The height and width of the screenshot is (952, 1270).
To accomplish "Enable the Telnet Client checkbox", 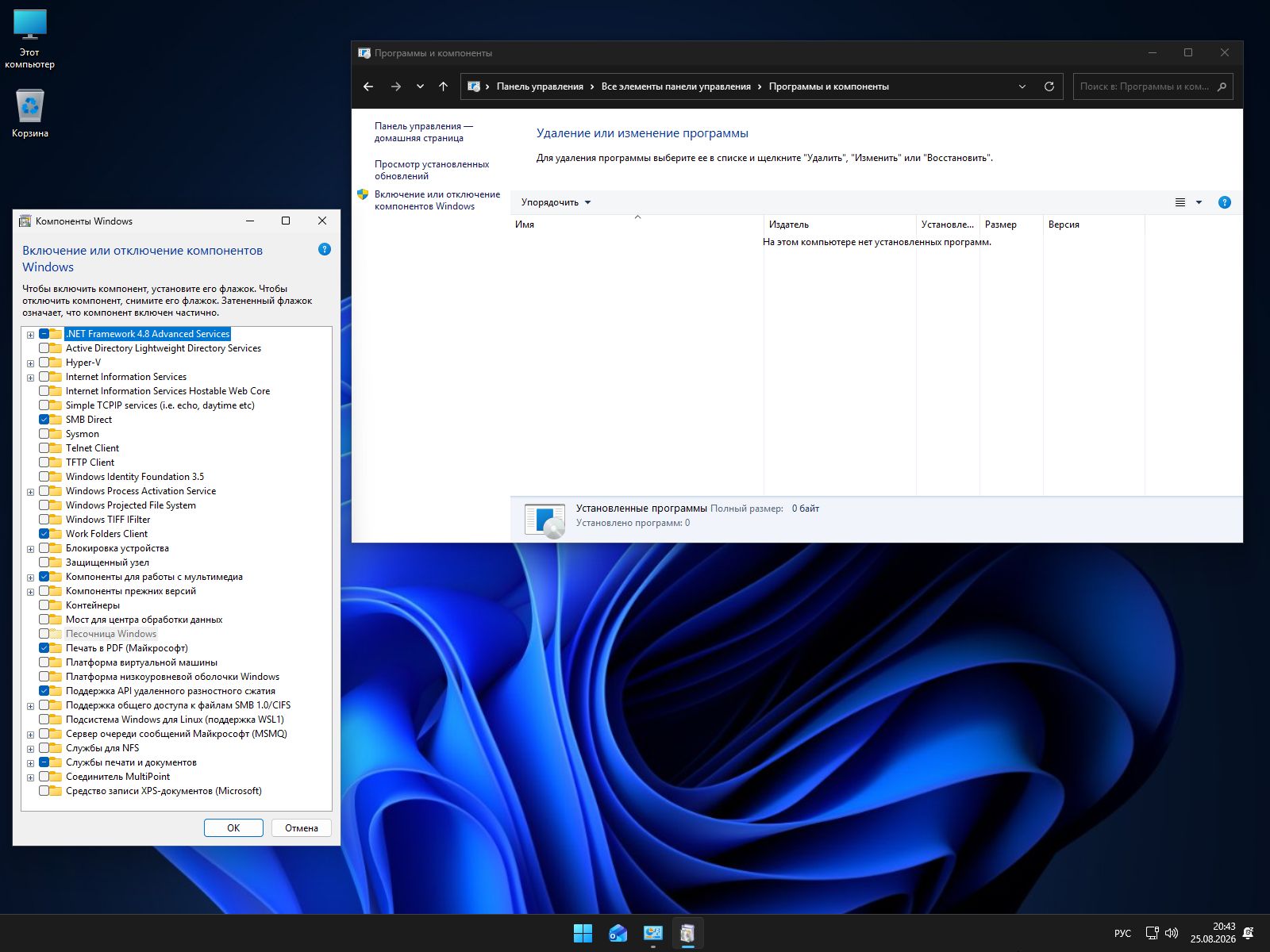I will tap(44, 448).
